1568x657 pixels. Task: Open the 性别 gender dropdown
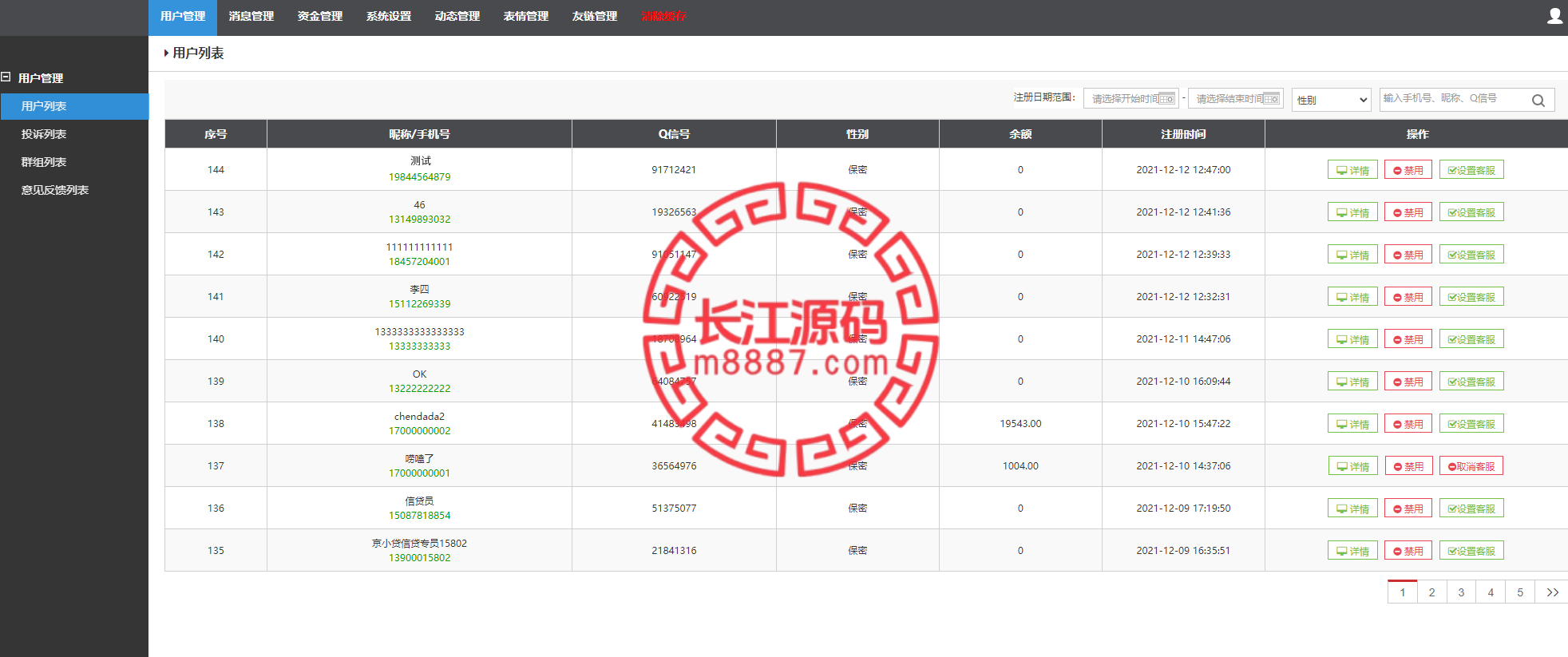point(1331,100)
